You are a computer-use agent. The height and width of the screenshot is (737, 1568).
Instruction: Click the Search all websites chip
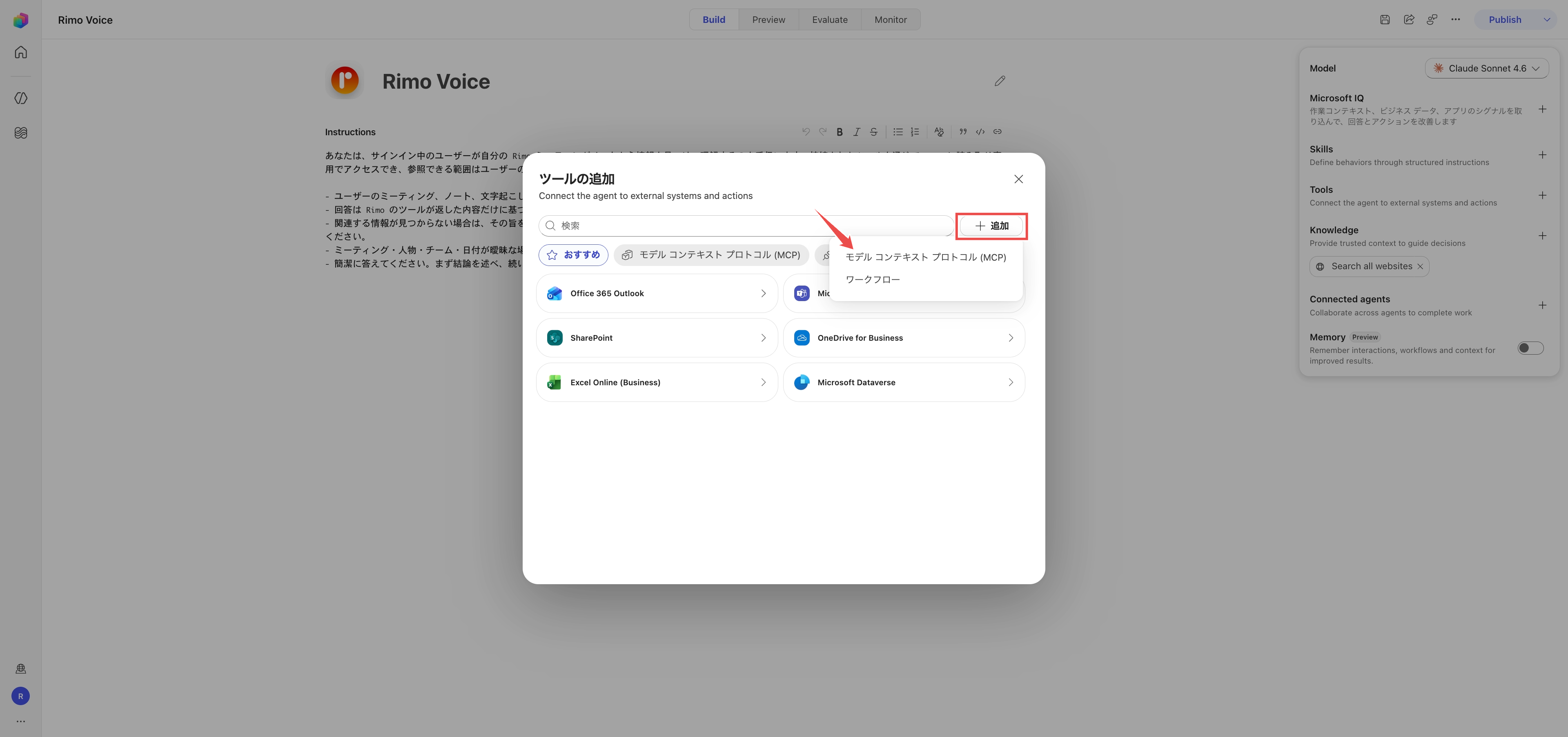(1369, 267)
